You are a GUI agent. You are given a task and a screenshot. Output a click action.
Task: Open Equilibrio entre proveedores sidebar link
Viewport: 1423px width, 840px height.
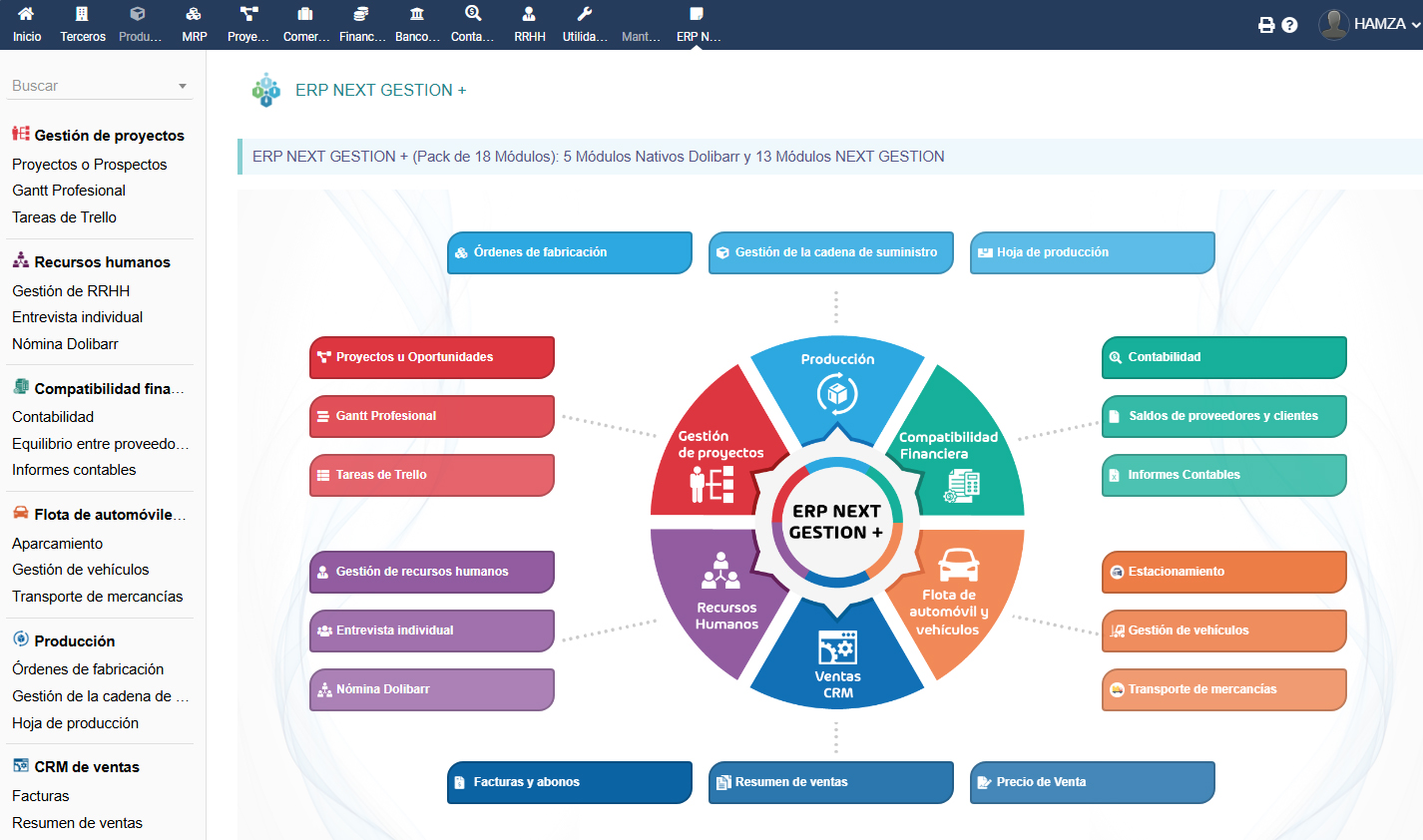[100, 444]
